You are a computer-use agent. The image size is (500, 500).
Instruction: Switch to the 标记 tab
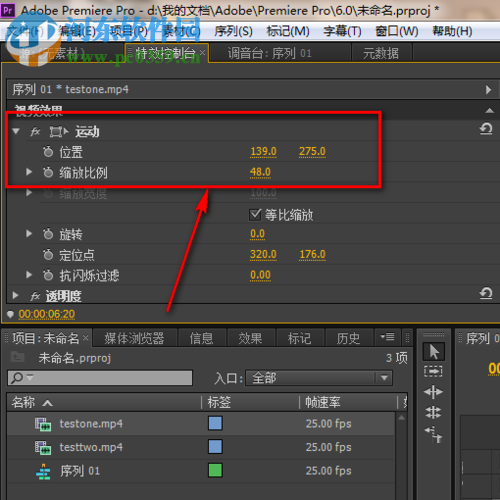(300, 338)
